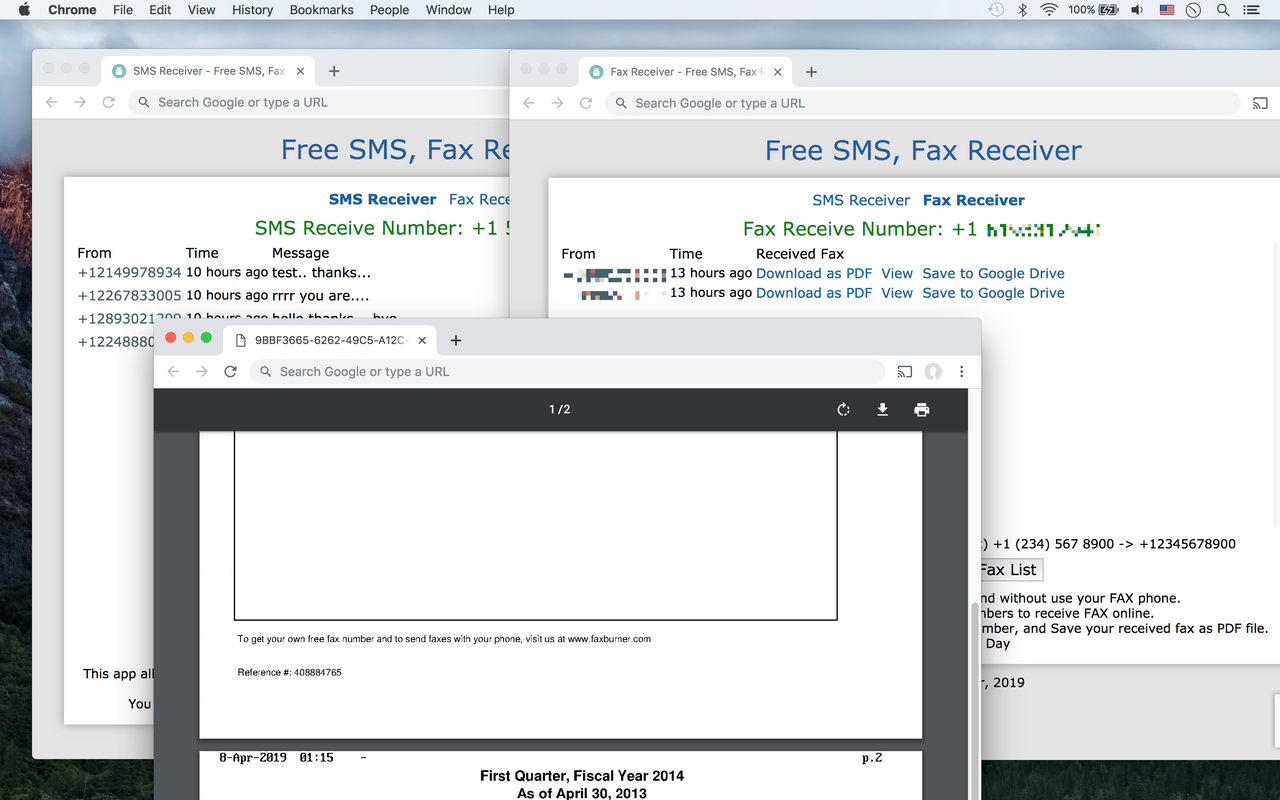Open Chrome's three-dot menu in the PDF window
This screenshot has width=1280, height=800.
point(961,371)
